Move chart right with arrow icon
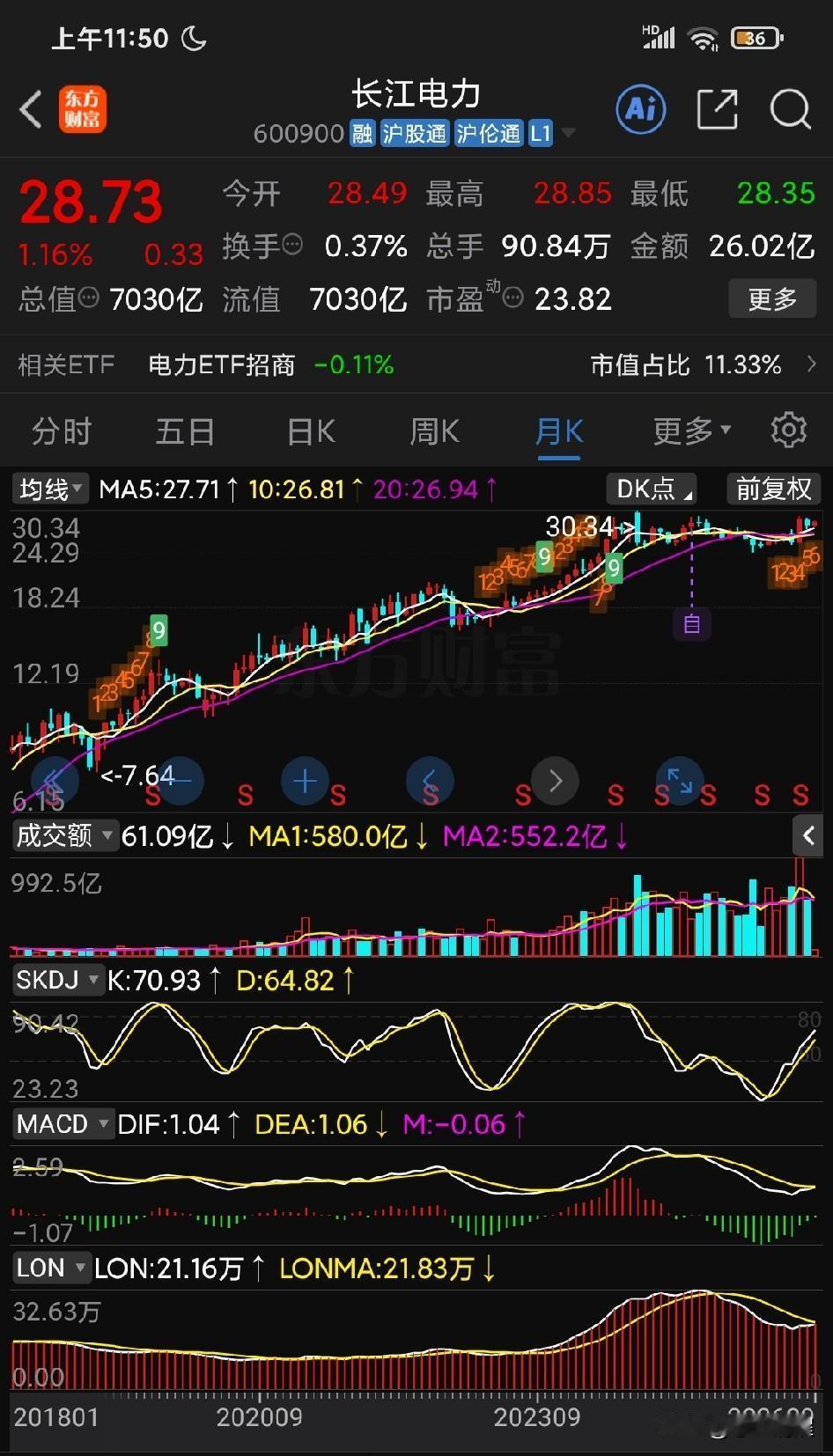The image size is (833, 1456). (555, 780)
